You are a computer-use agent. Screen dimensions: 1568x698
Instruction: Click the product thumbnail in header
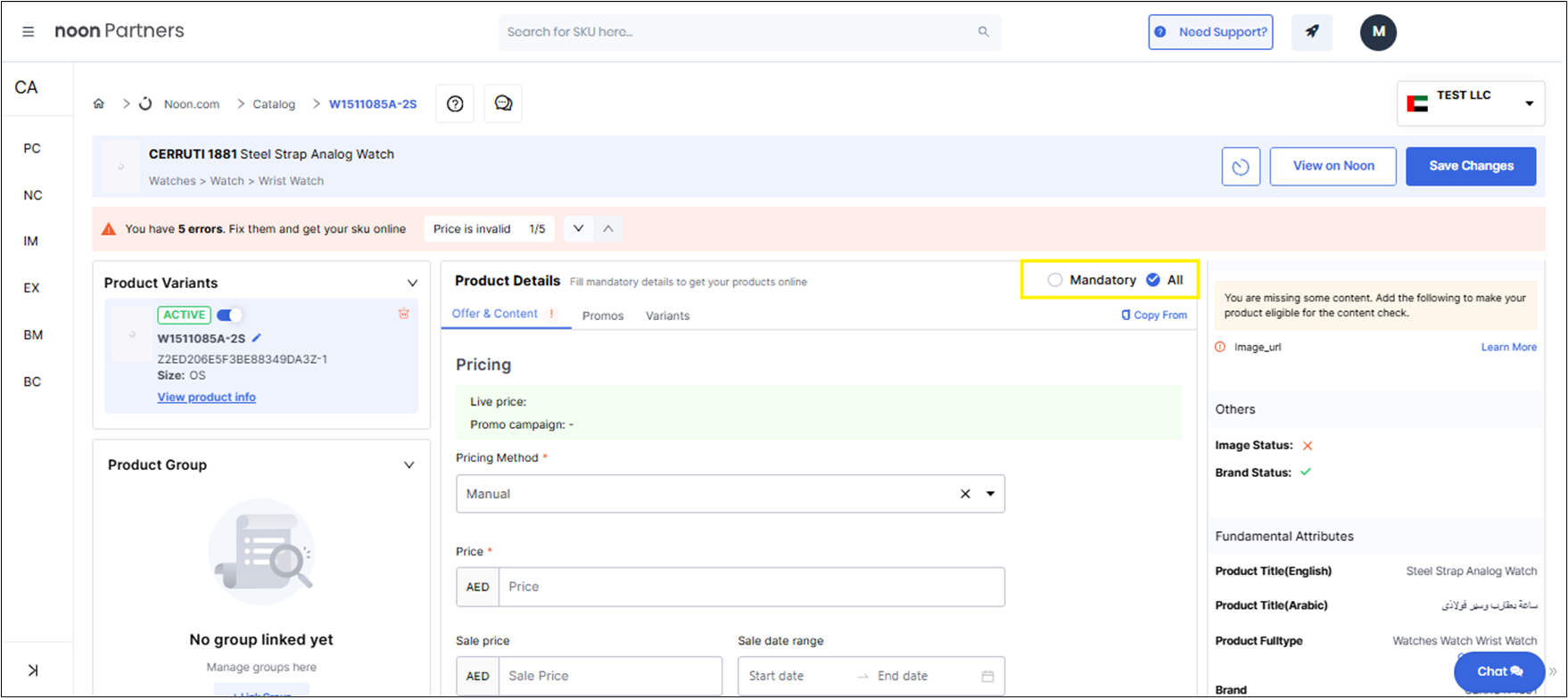pos(120,167)
